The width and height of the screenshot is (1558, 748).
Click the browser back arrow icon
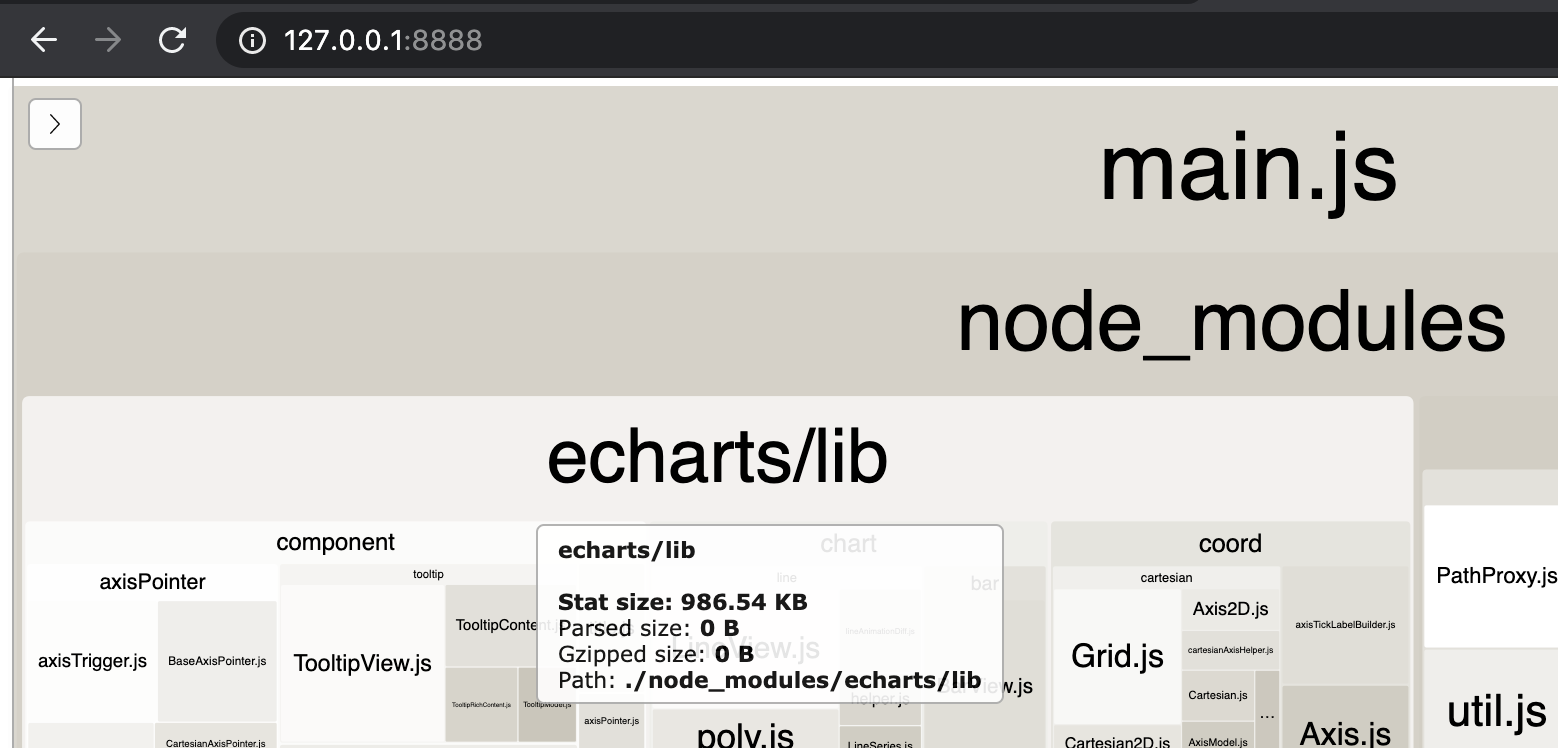[44, 40]
